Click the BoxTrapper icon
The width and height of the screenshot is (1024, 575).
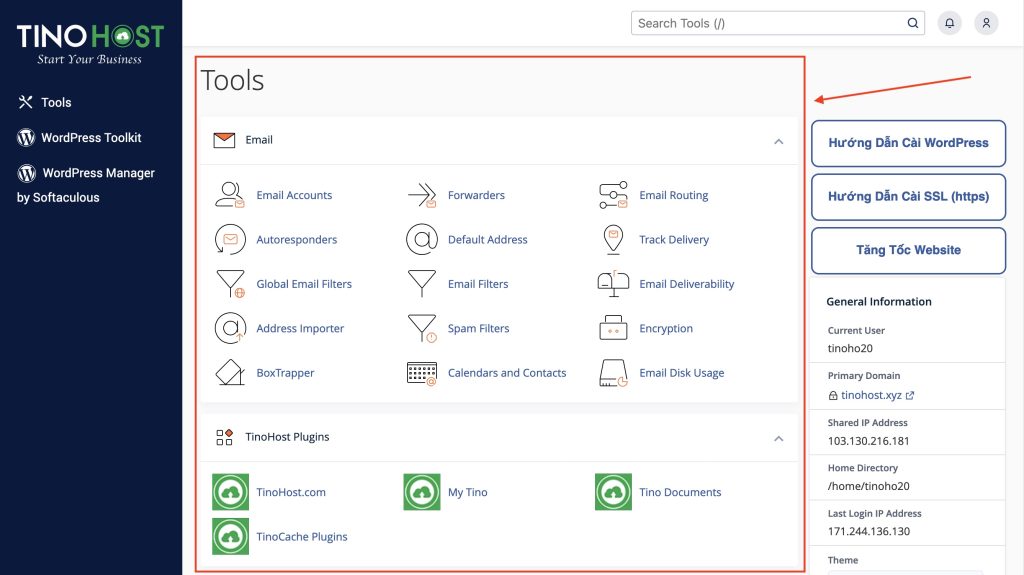point(230,372)
